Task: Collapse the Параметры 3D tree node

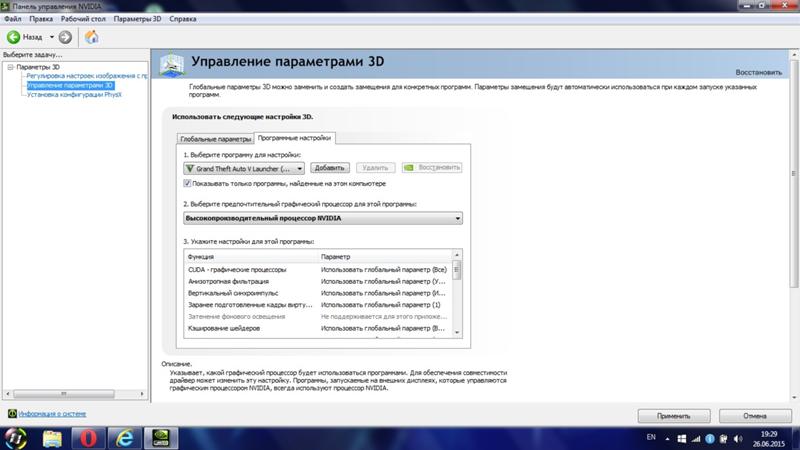Action: (10, 67)
